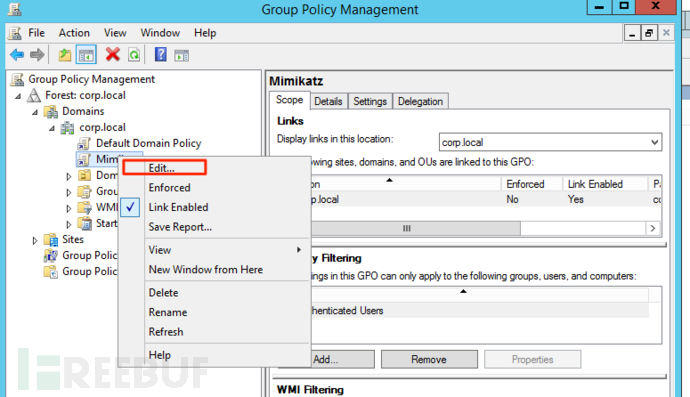Image resolution: width=690 pixels, height=397 pixels.
Task: Click the inner MDI restore button
Action: (x=649, y=33)
